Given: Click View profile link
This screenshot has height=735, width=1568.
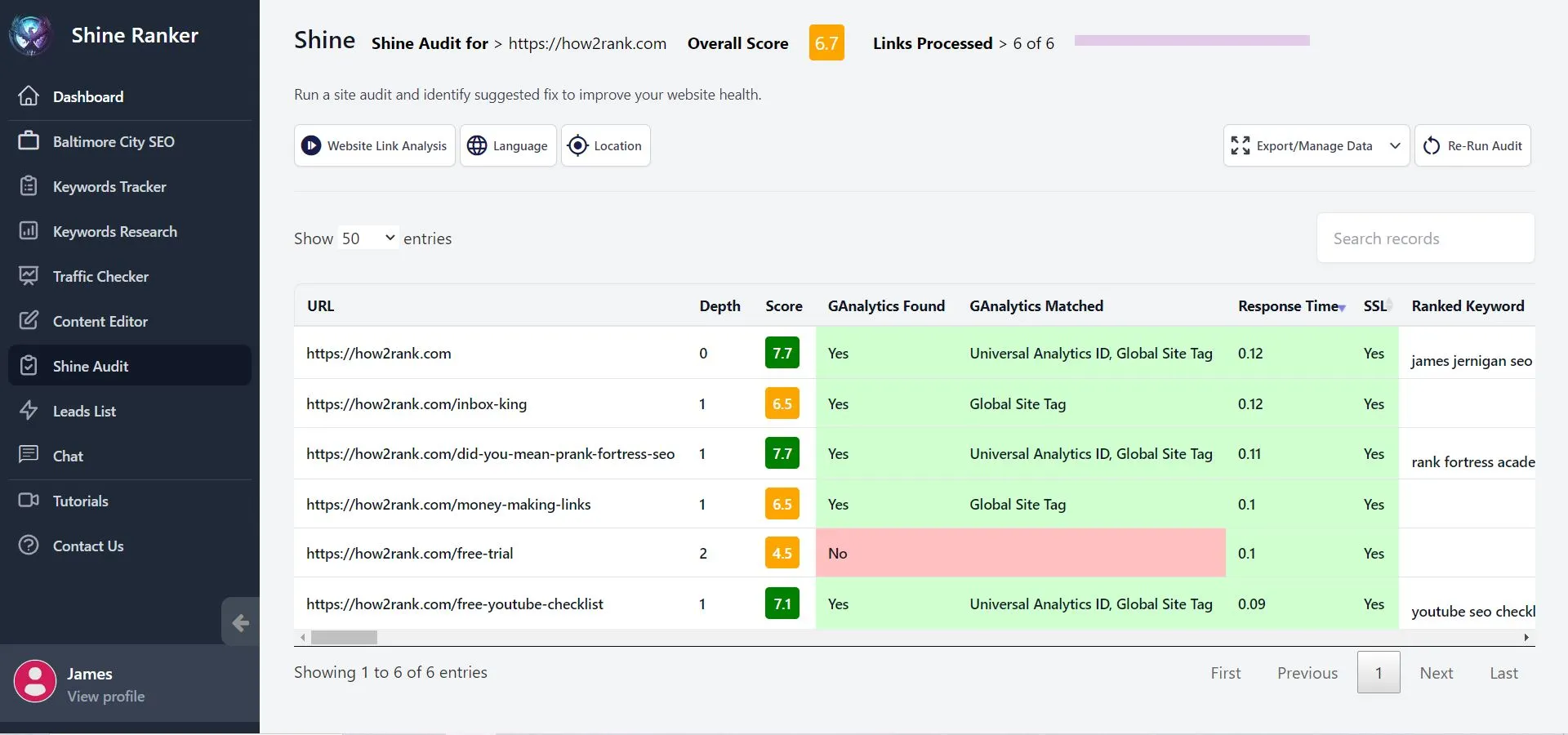Looking at the screenshot, I should (106, 696).
